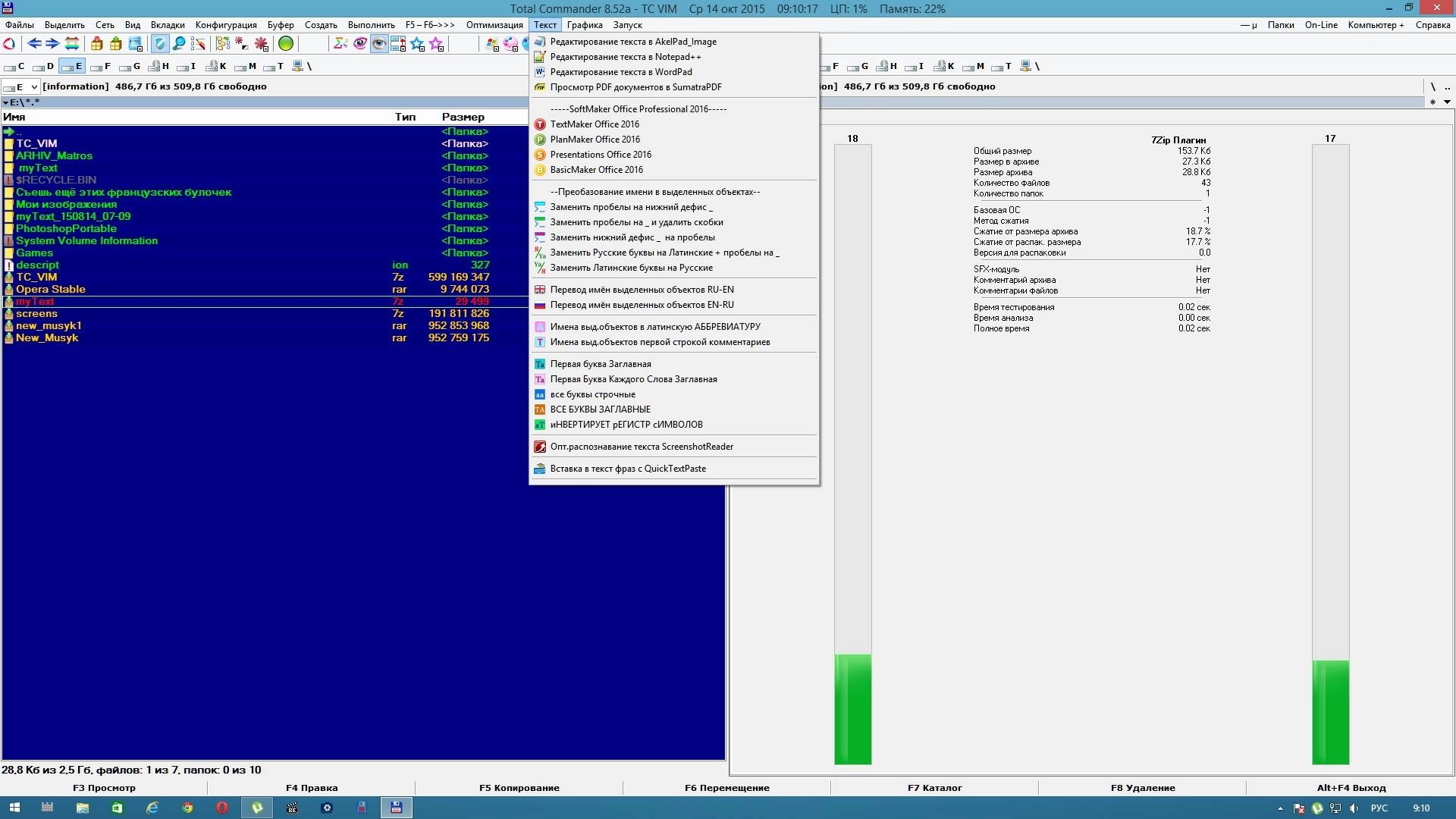Click the green circle toolbar icon
This screenshot has width=1456, height=819.
tap(287, 44)
